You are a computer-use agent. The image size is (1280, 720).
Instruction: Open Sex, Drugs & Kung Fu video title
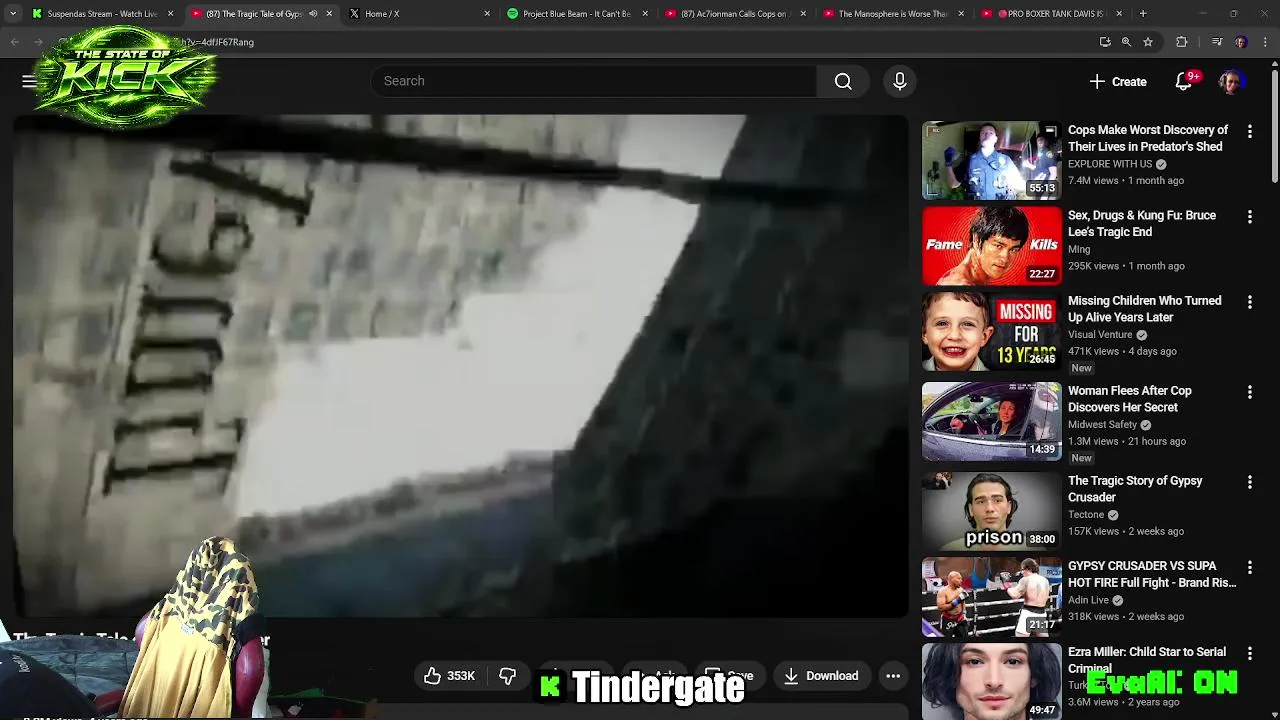click(x=1142, y=223)
